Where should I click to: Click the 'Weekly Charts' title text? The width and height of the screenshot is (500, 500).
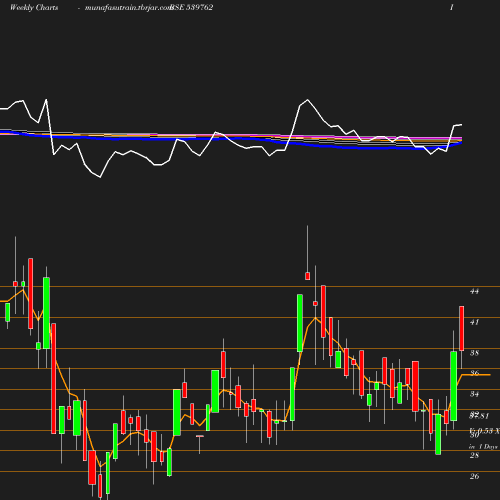34,8
